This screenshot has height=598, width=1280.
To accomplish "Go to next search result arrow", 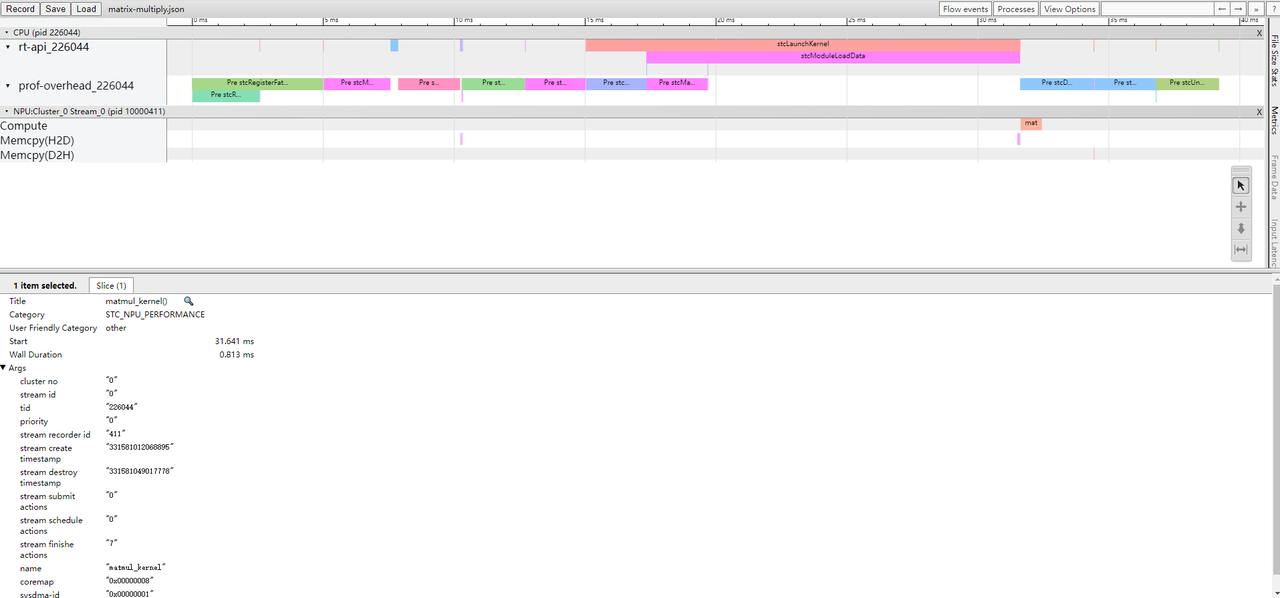I will click(1237, 9).
